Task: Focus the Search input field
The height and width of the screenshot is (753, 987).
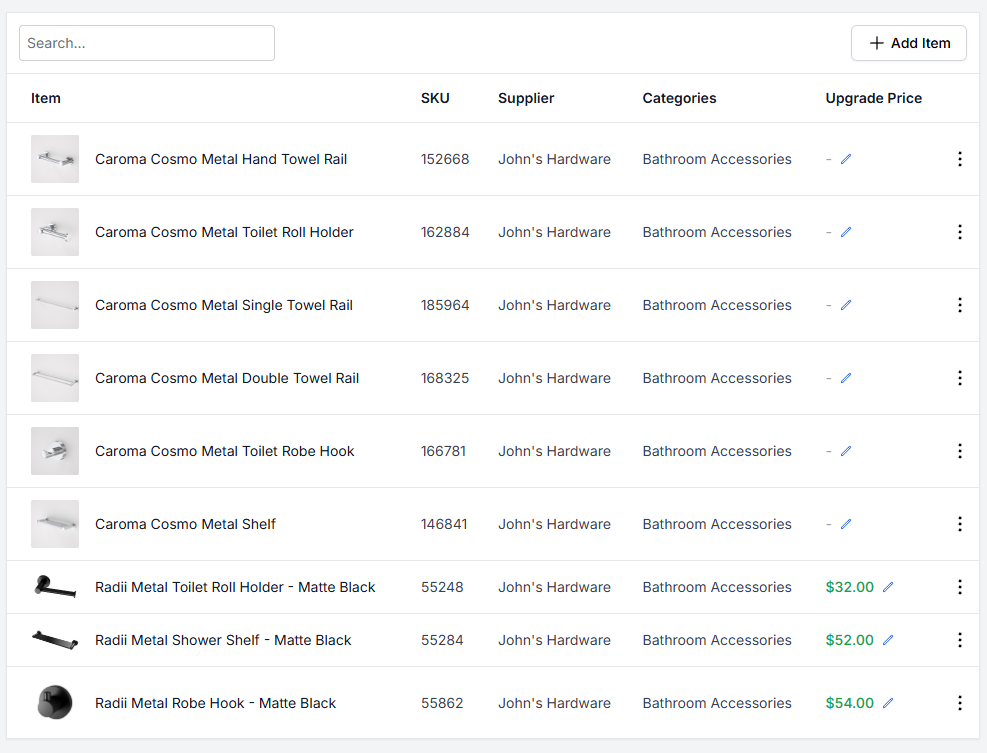Action: [147, 43]
